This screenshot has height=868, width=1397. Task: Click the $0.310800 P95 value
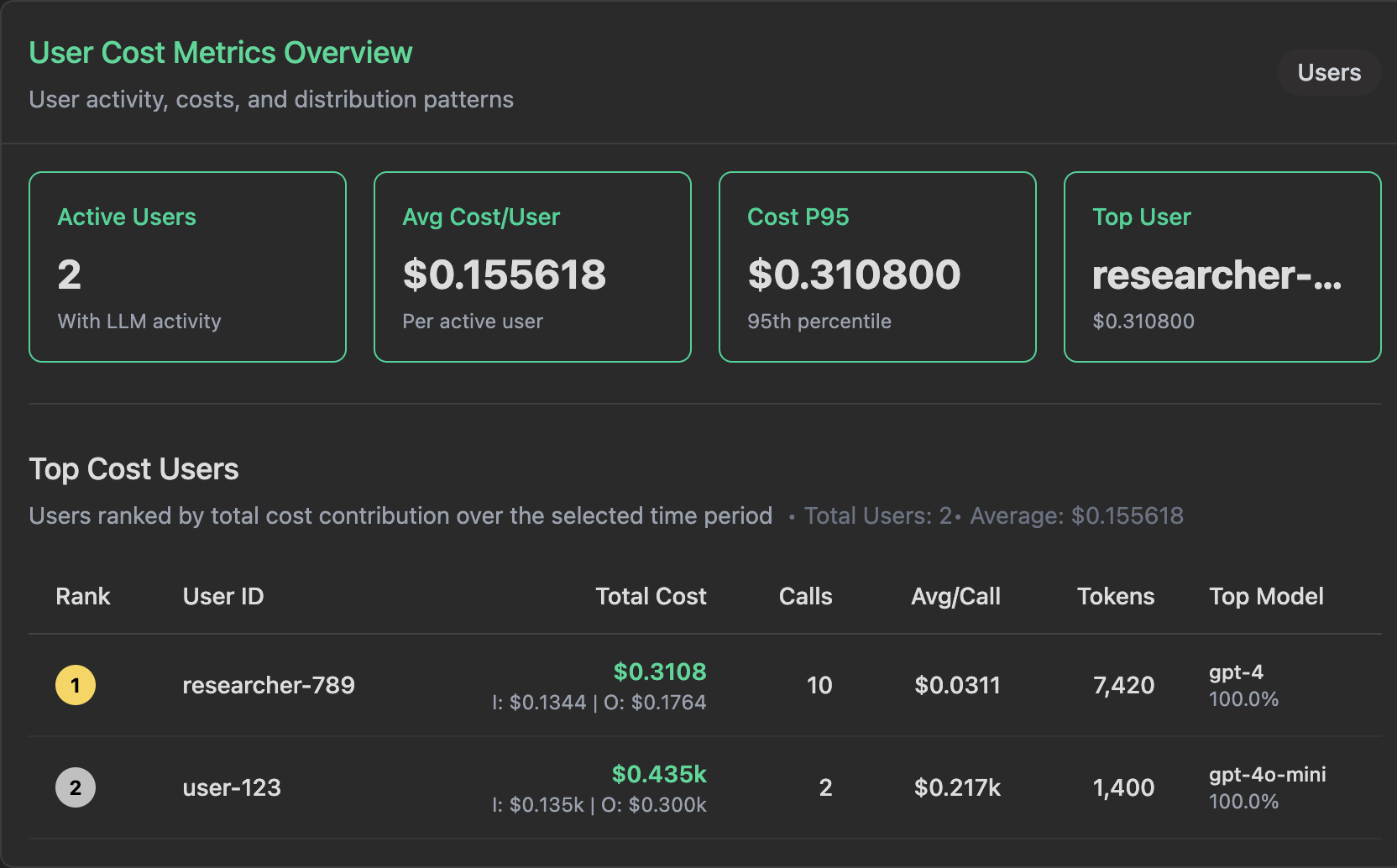tap(854, 275)
